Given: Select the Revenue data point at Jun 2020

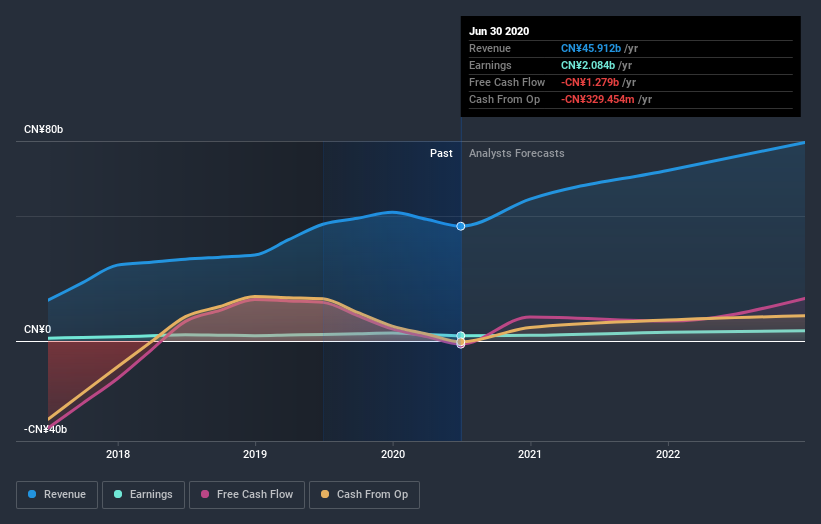Looking at the screenshot, I should (461, 226).
